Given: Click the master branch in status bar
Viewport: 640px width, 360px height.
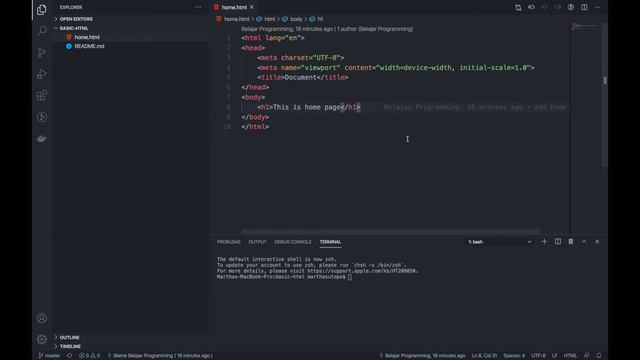Looking at the screenshot, I should point(49,356).
